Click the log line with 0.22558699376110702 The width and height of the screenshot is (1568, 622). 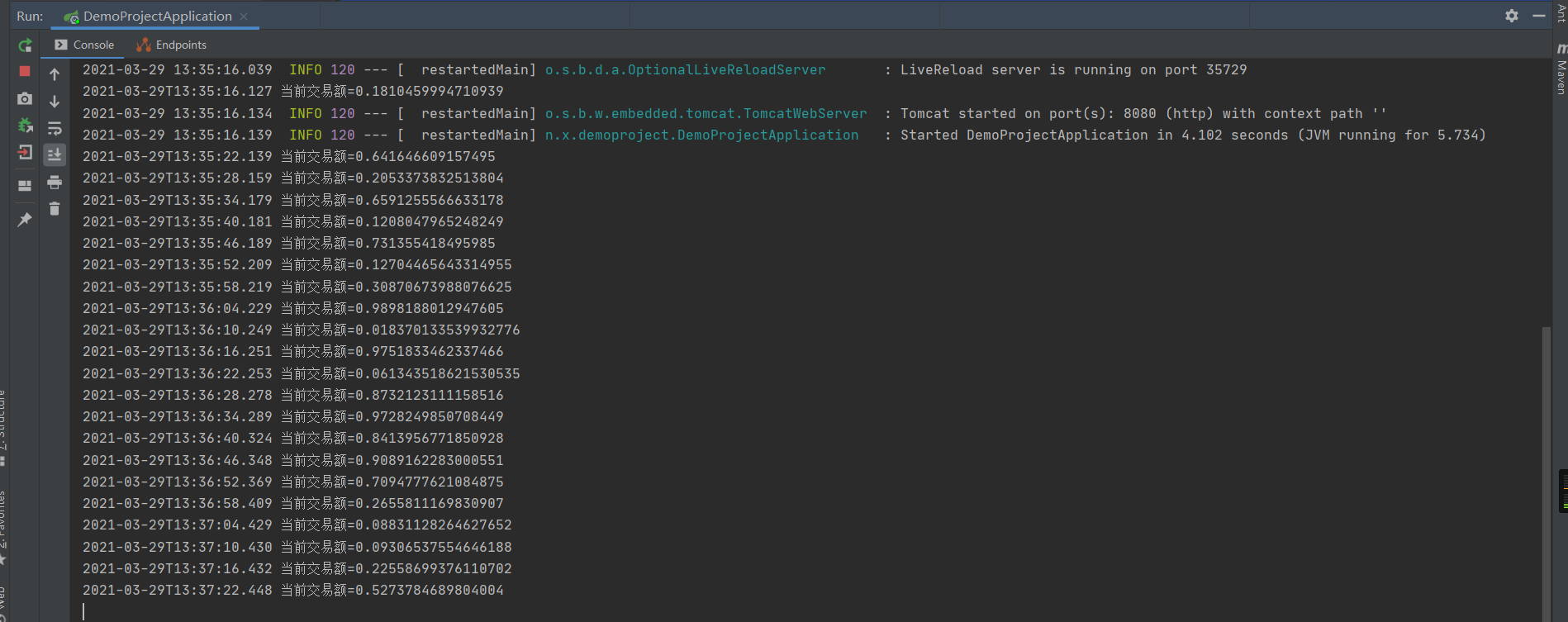tap(297, 569)
